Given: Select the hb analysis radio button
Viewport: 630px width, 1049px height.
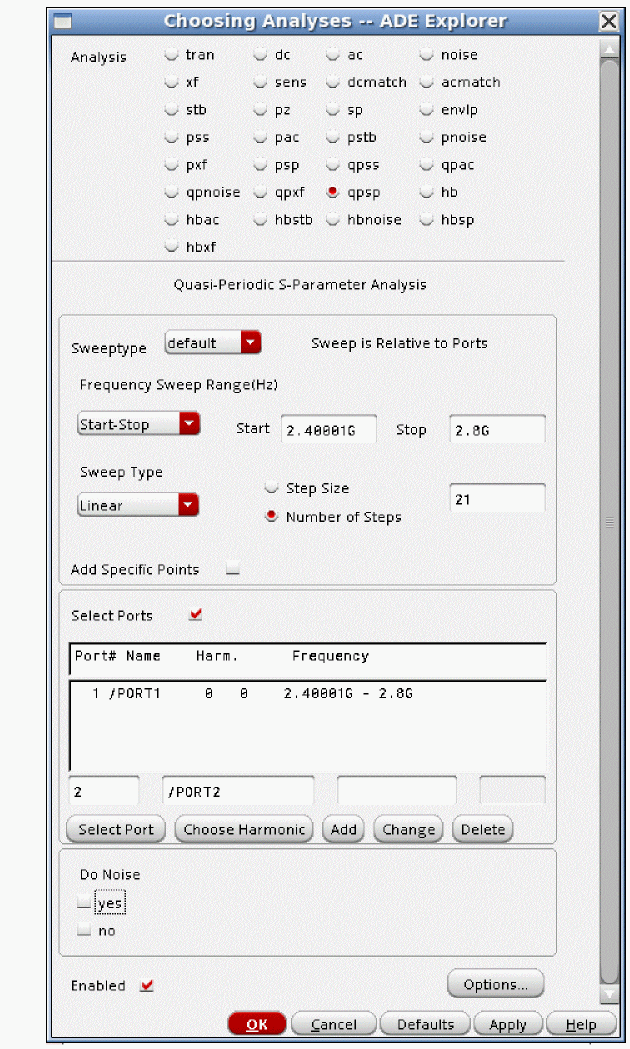Looking at the screenshot, I should 426,192.
